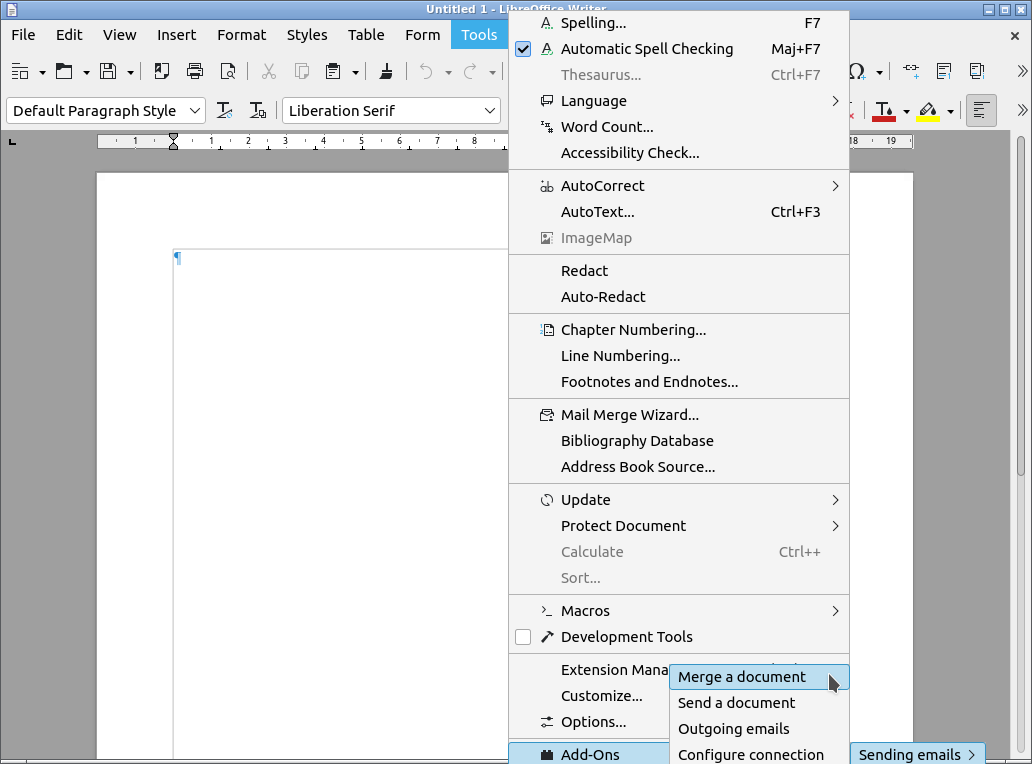This screenshot has width=1032, height=764.
Task: Expand Liberation Serif font name dropdown
Action: (x=490, y=111)
